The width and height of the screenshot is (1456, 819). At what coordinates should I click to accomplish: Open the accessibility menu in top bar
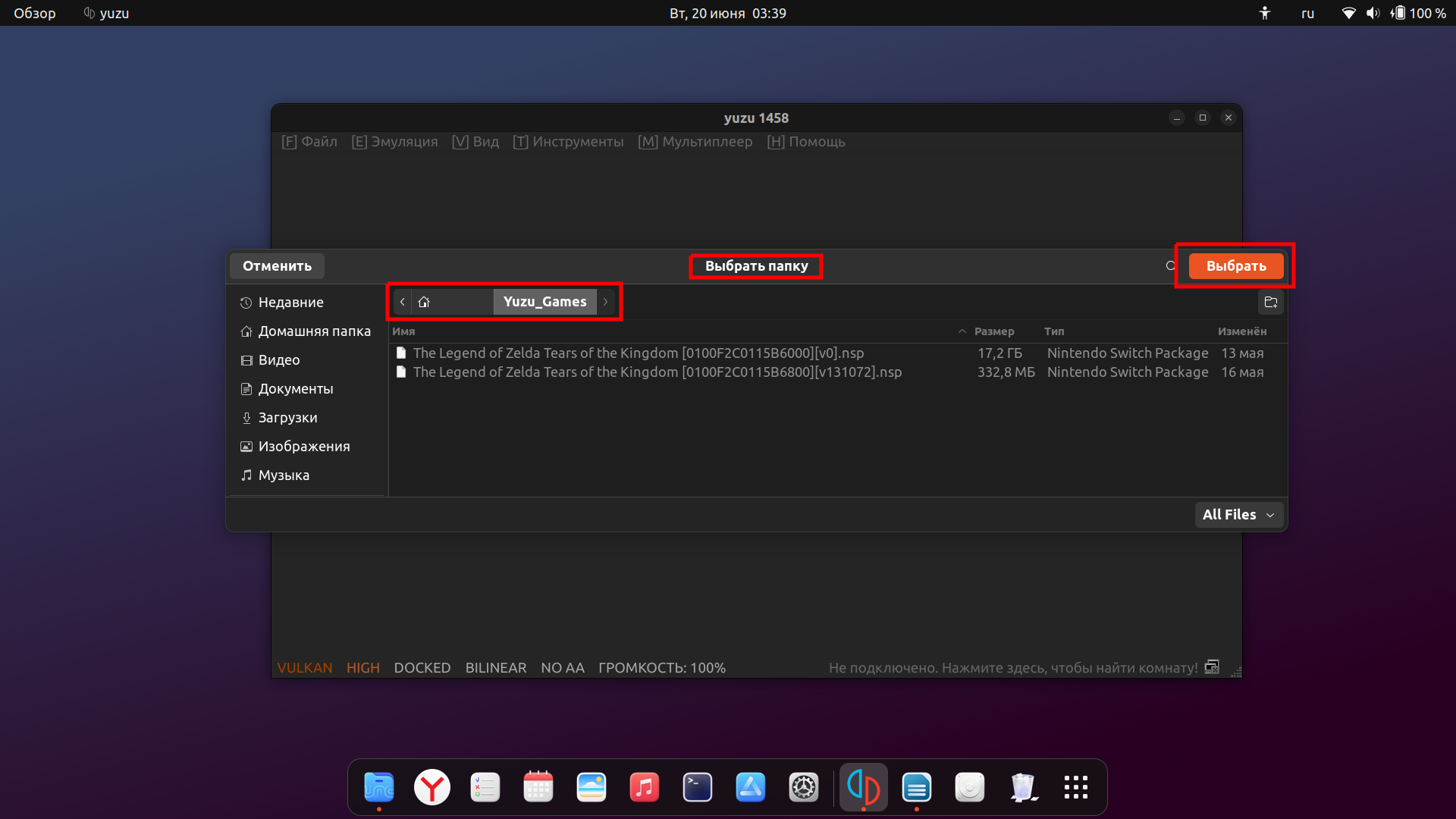pos(1264,13)
